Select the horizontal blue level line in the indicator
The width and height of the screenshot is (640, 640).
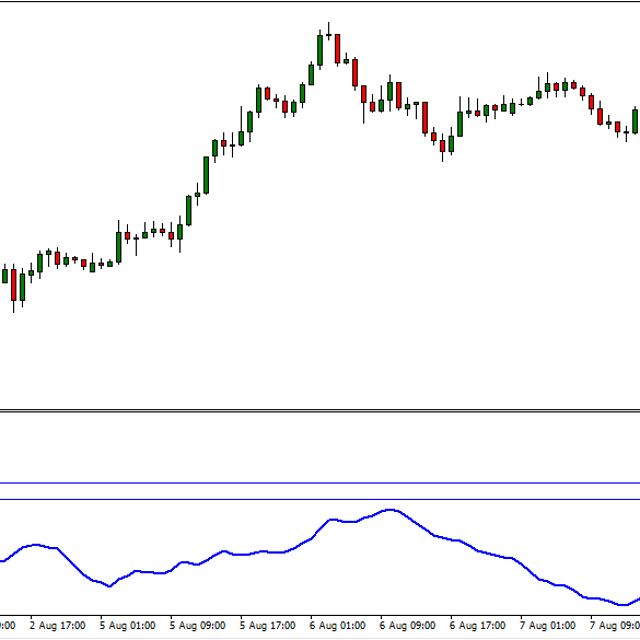[x=320, y=483]
